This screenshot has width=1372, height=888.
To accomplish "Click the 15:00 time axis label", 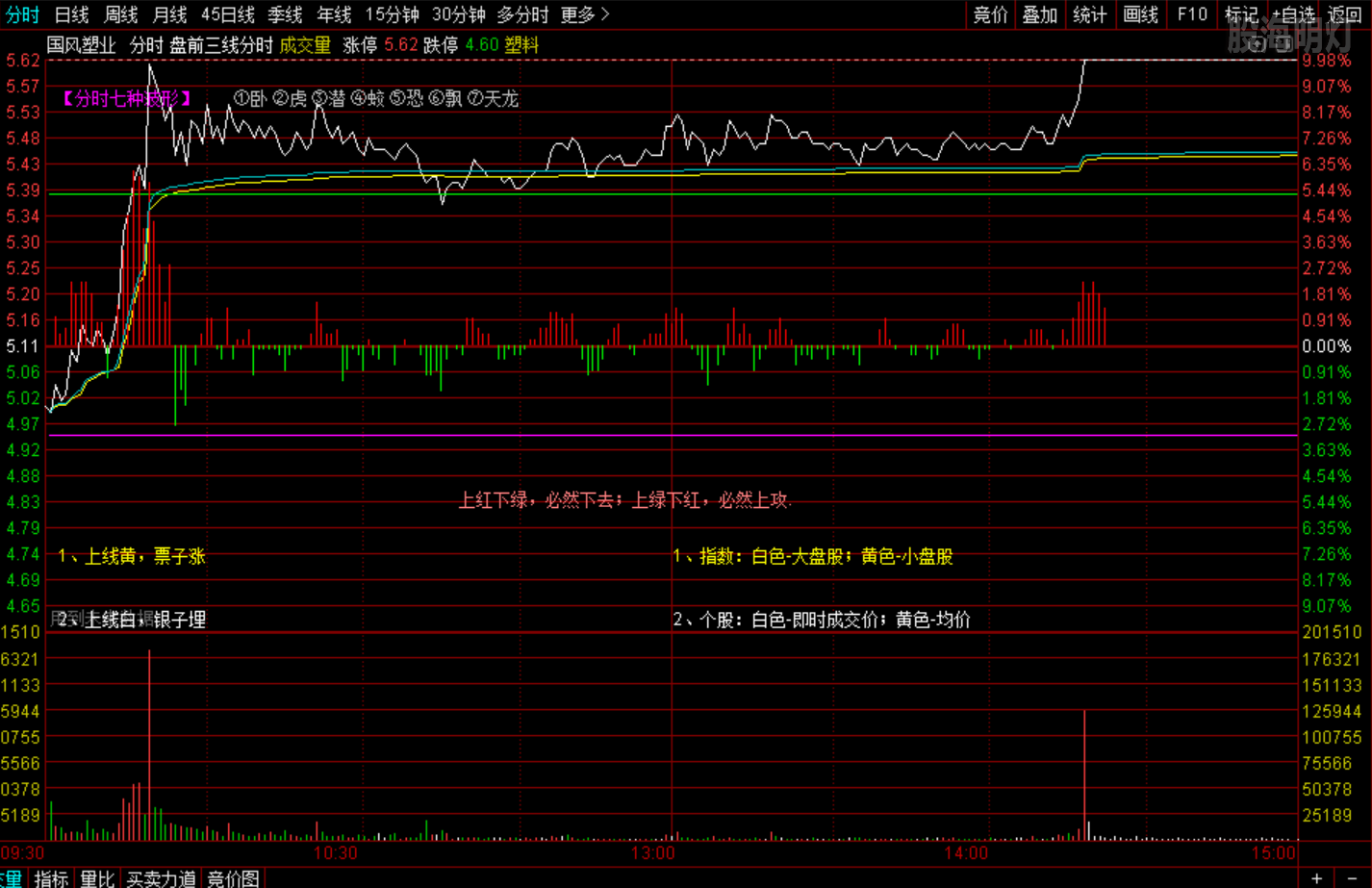I will click(x=1274, y=853).
